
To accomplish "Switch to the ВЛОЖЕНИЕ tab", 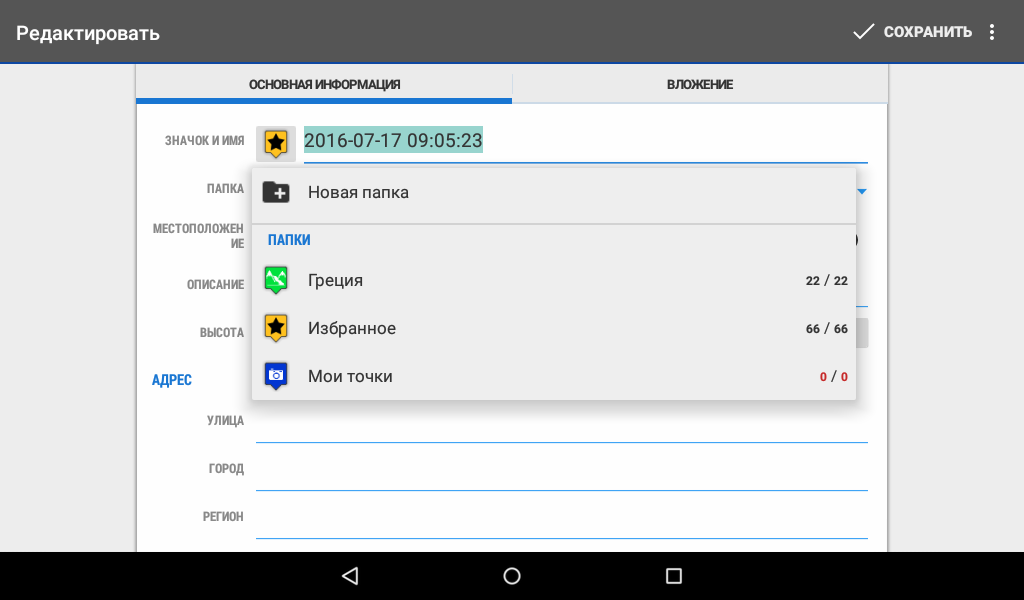I will (700, 85).
